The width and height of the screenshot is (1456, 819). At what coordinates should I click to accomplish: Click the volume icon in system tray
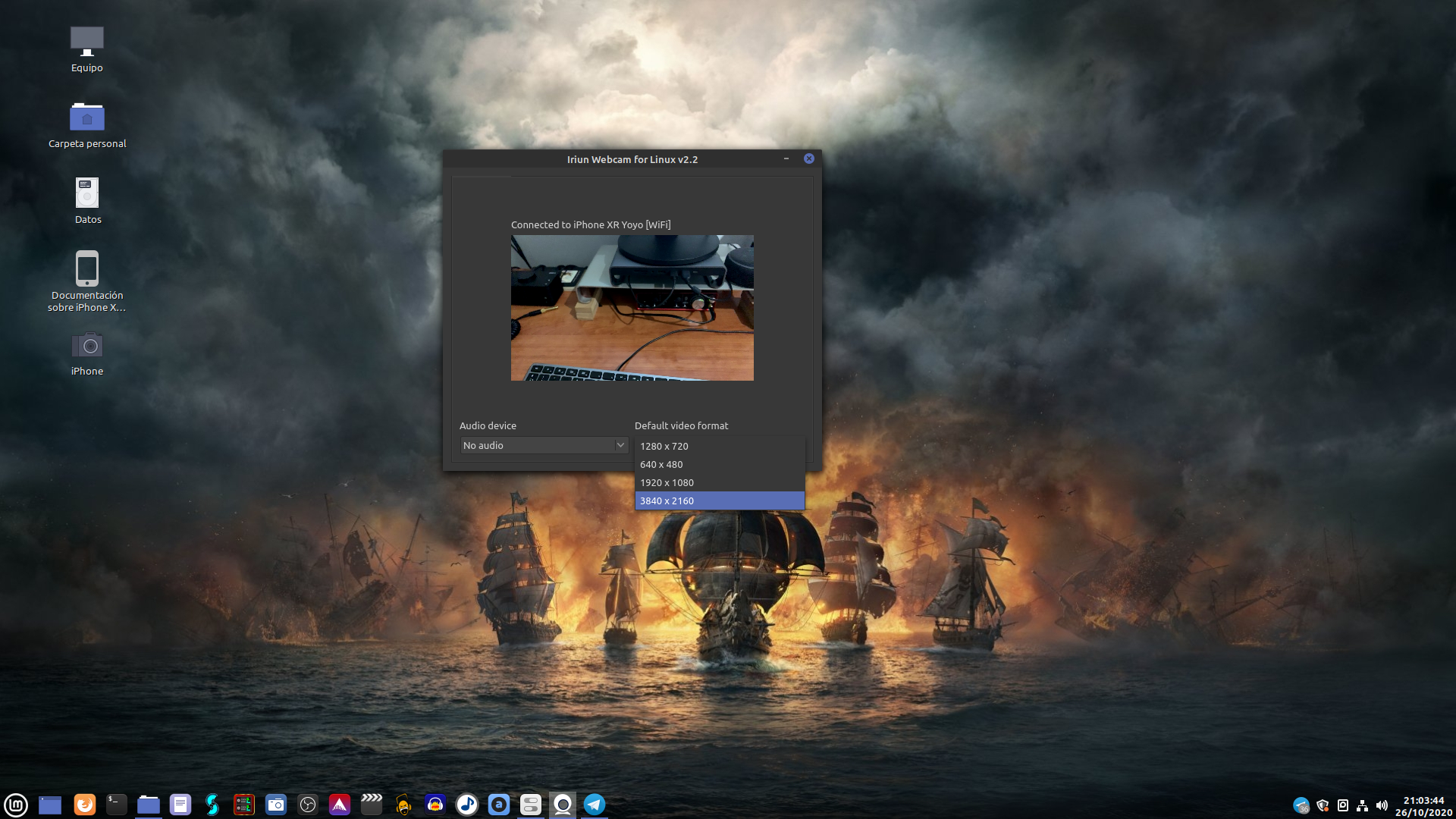(1382, 805)
